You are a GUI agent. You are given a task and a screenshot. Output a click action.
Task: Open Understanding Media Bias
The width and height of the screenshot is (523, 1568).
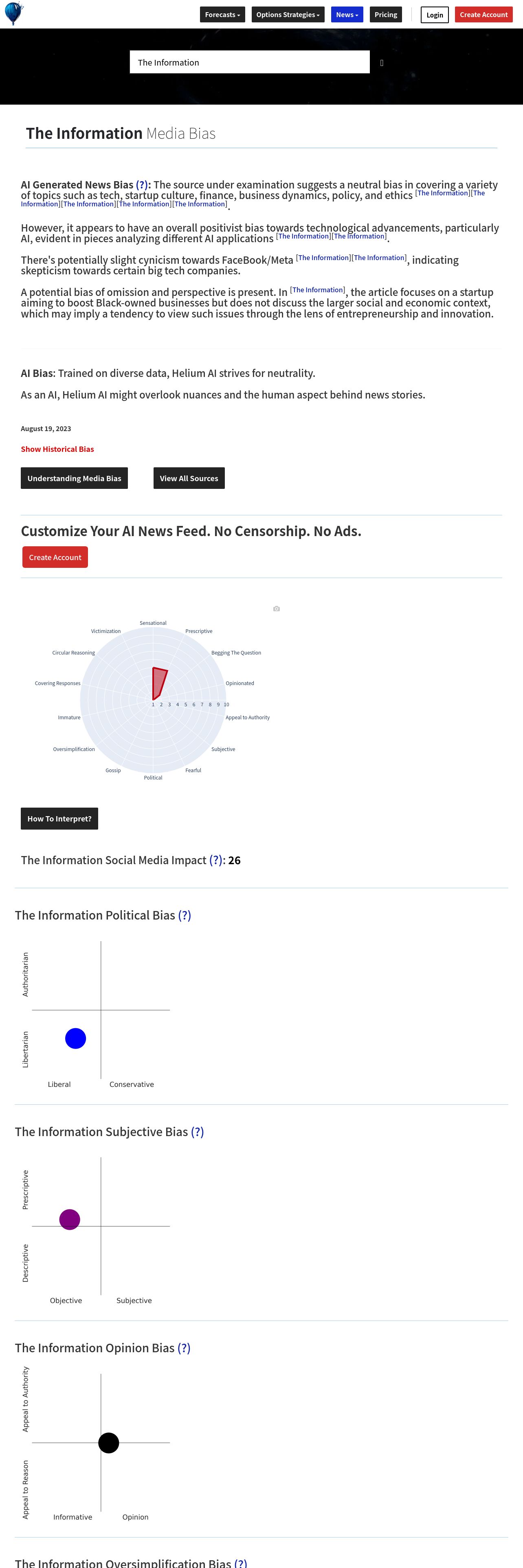74,478
